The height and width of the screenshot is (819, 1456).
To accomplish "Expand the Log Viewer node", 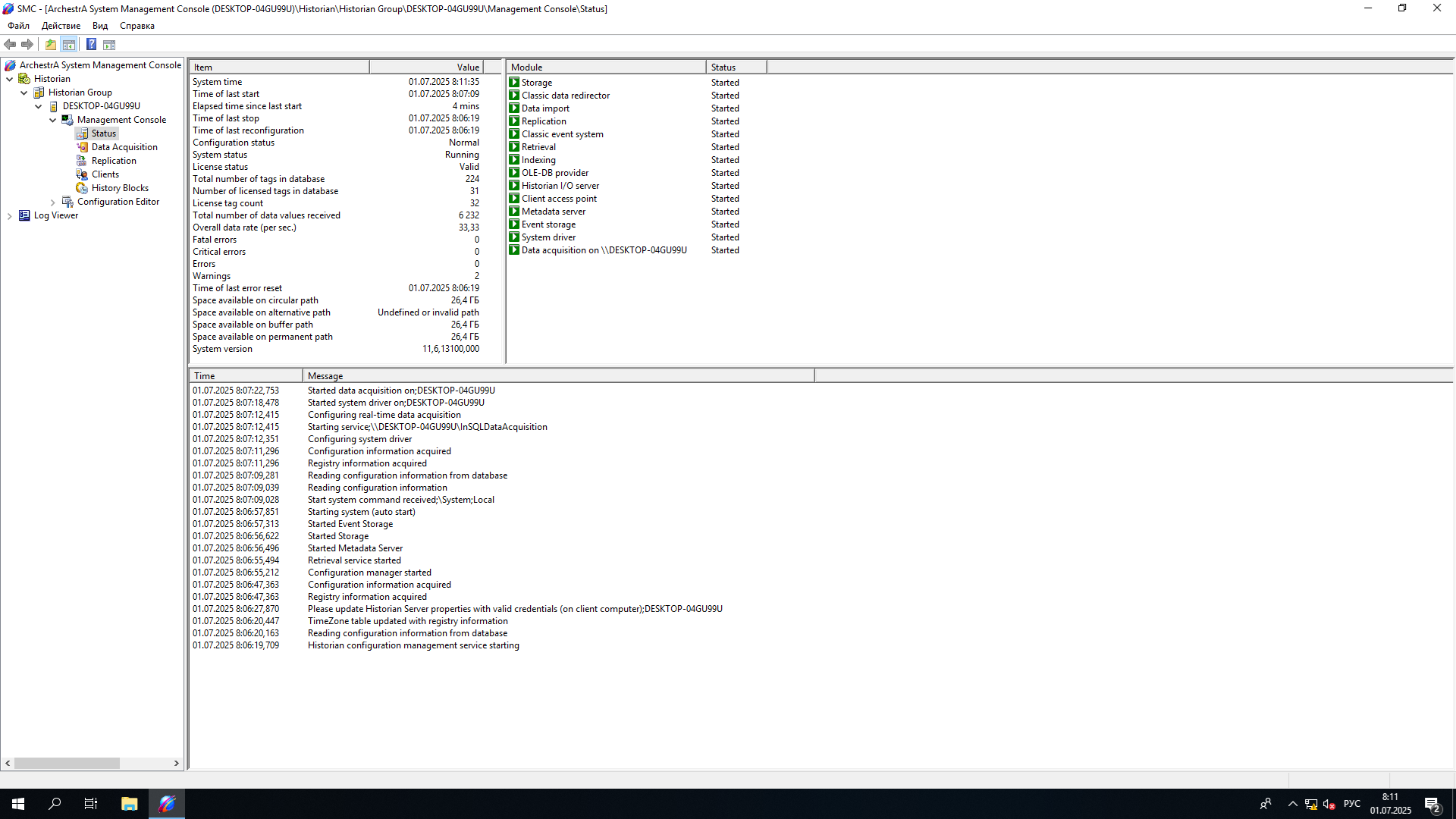I will point(10,216).
